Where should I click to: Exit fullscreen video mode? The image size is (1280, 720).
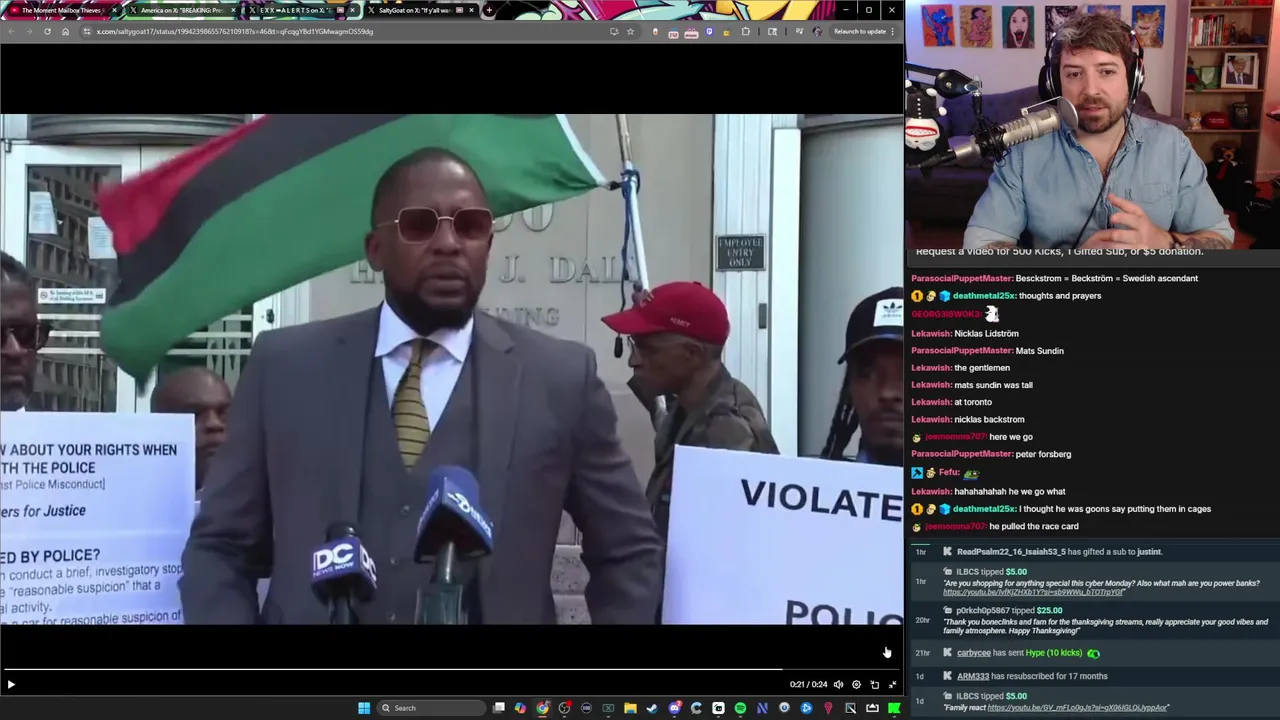pos(892,684)
